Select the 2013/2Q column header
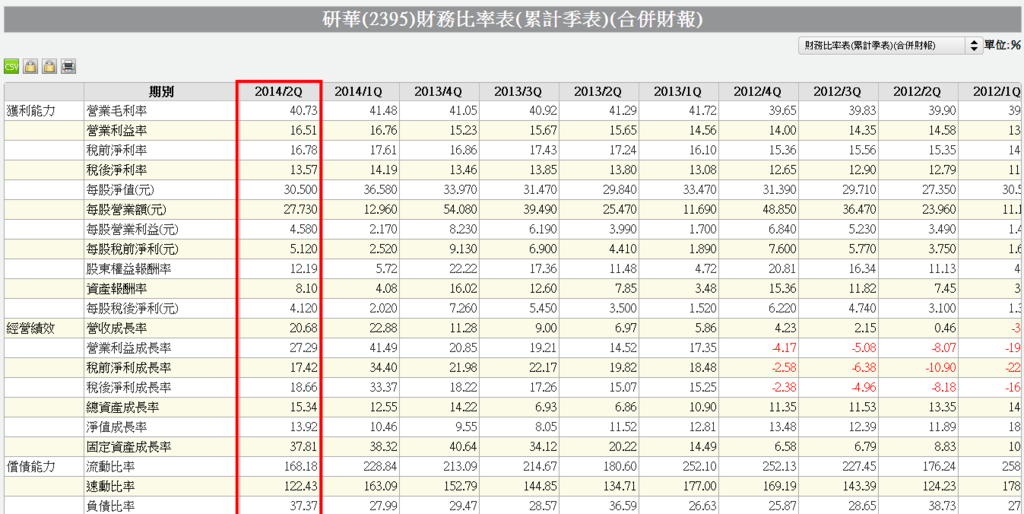Viewport: 1024px width, 514px height. coord(600,91)
